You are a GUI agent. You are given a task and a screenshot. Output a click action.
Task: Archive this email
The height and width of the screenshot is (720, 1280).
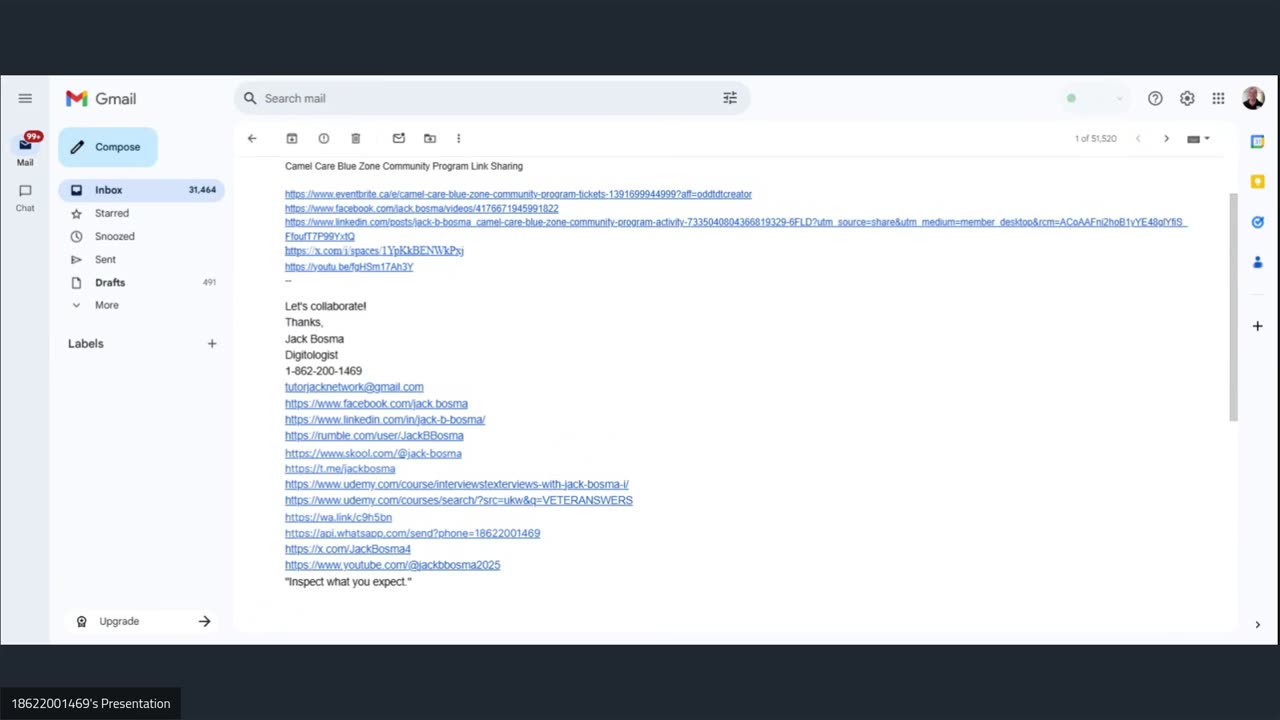point(292,138)
